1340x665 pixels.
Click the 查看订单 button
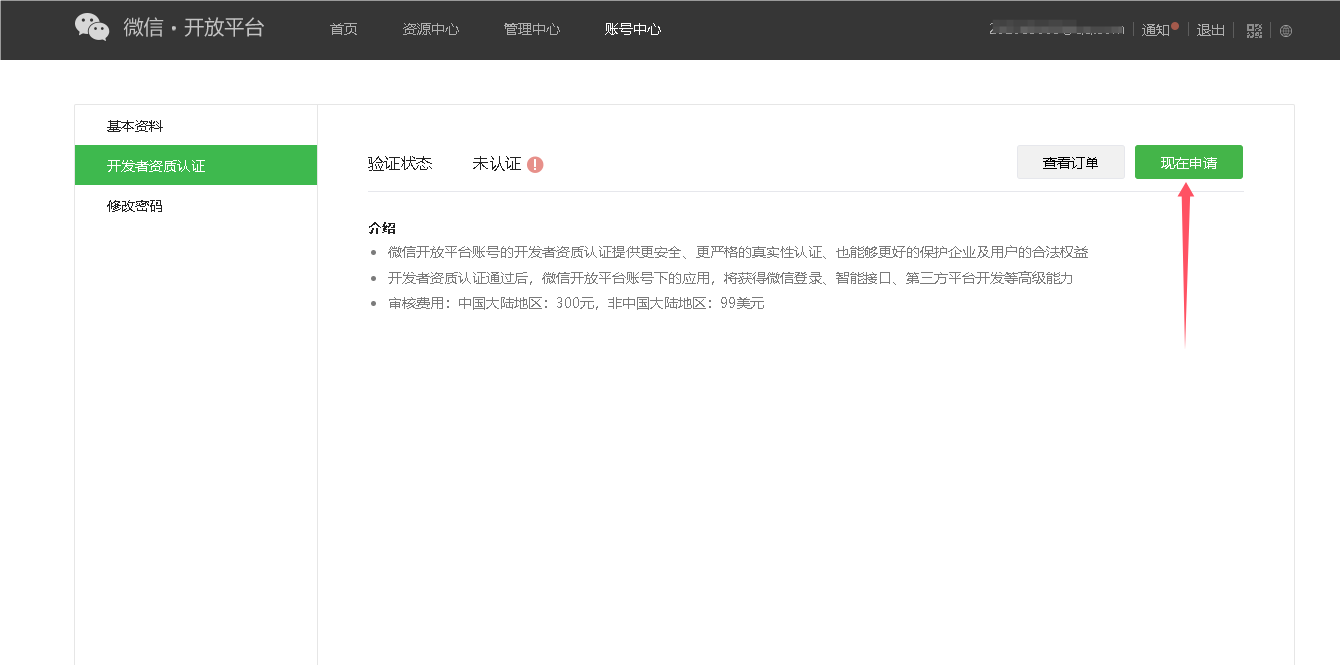pos(1071,162)
